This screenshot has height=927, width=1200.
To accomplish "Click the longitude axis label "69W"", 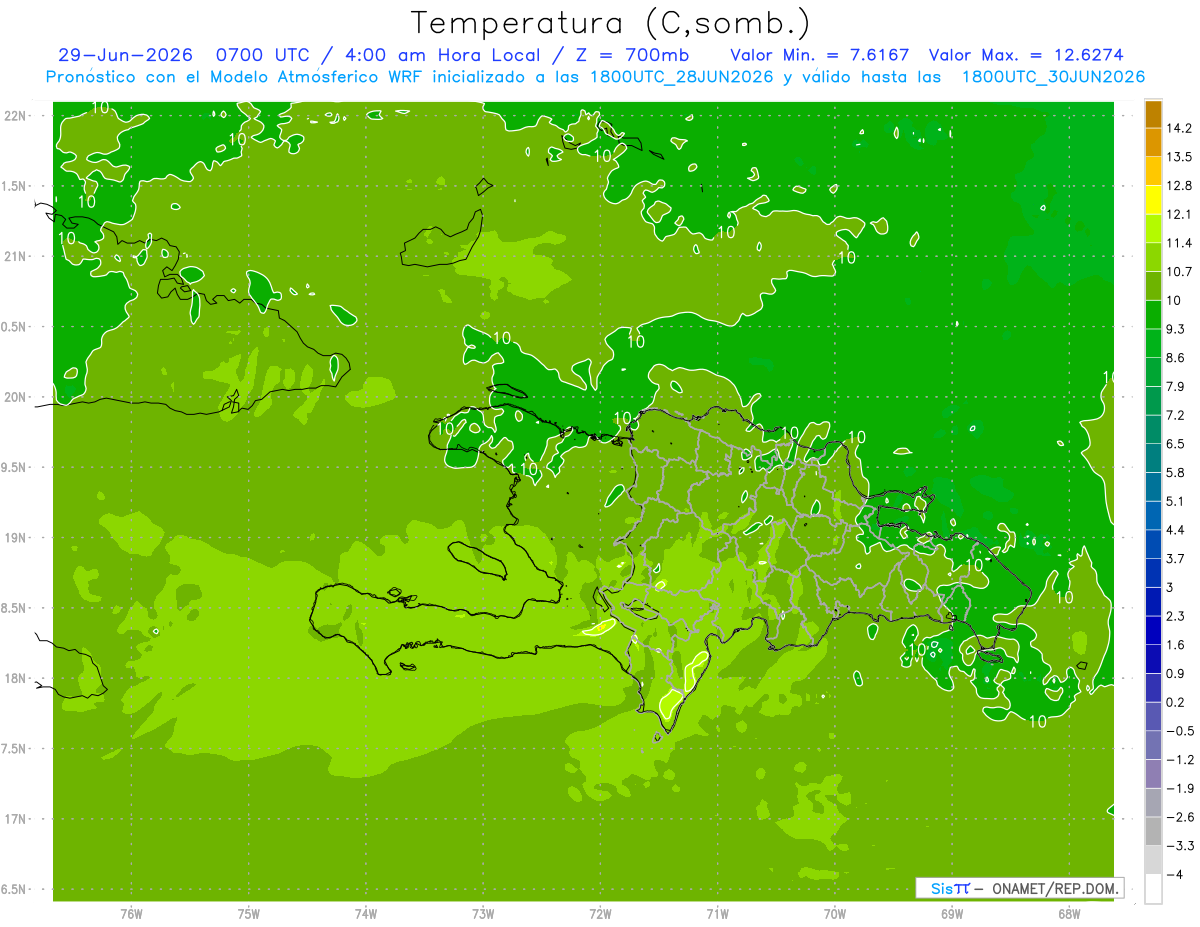I will point(951,914).
